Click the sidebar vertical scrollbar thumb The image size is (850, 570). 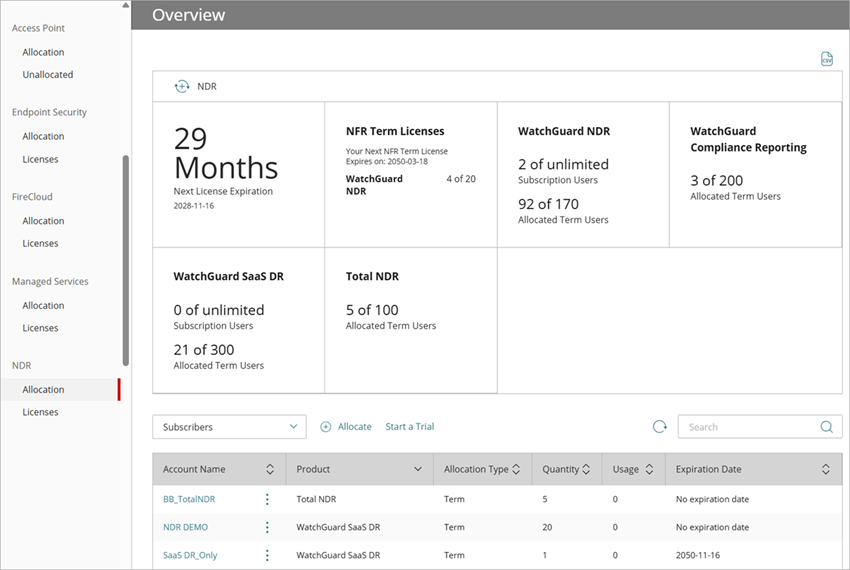[x=126, y=260]
